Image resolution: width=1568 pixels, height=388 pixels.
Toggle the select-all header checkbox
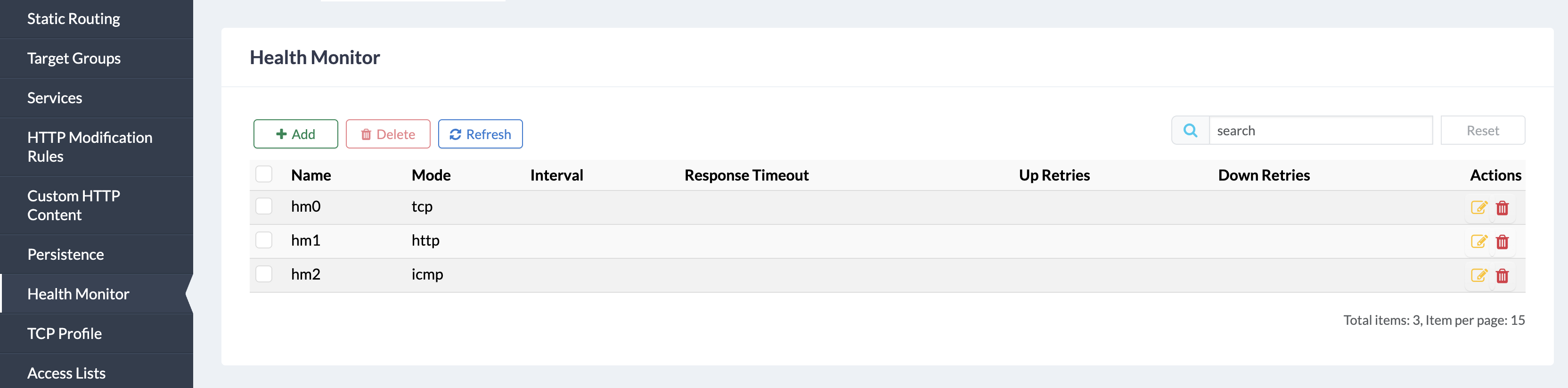coord(264,175)
